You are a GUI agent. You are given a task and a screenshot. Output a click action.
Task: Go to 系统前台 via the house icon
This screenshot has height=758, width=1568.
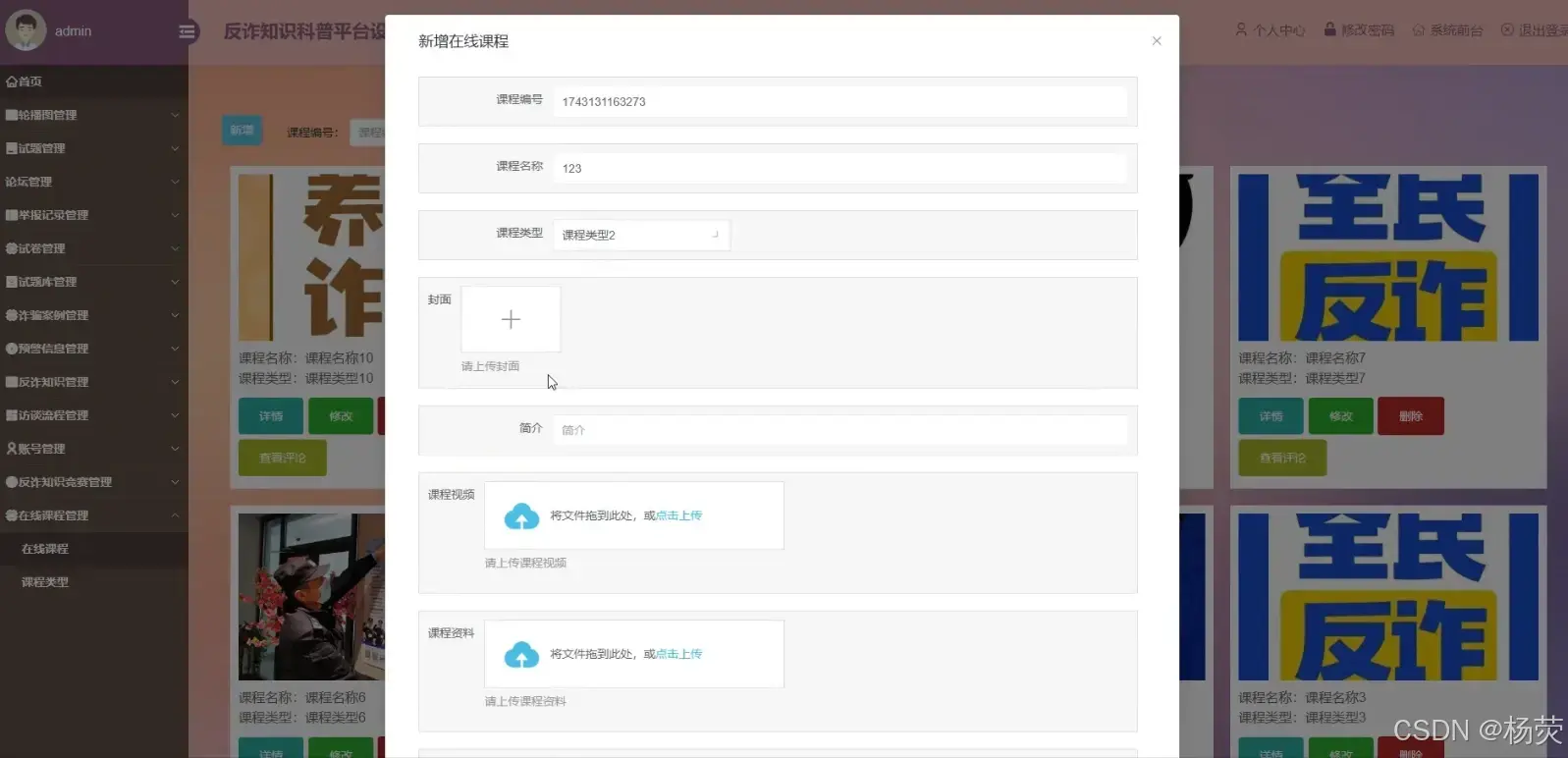pyautogui.click(x=1419, y=30)
